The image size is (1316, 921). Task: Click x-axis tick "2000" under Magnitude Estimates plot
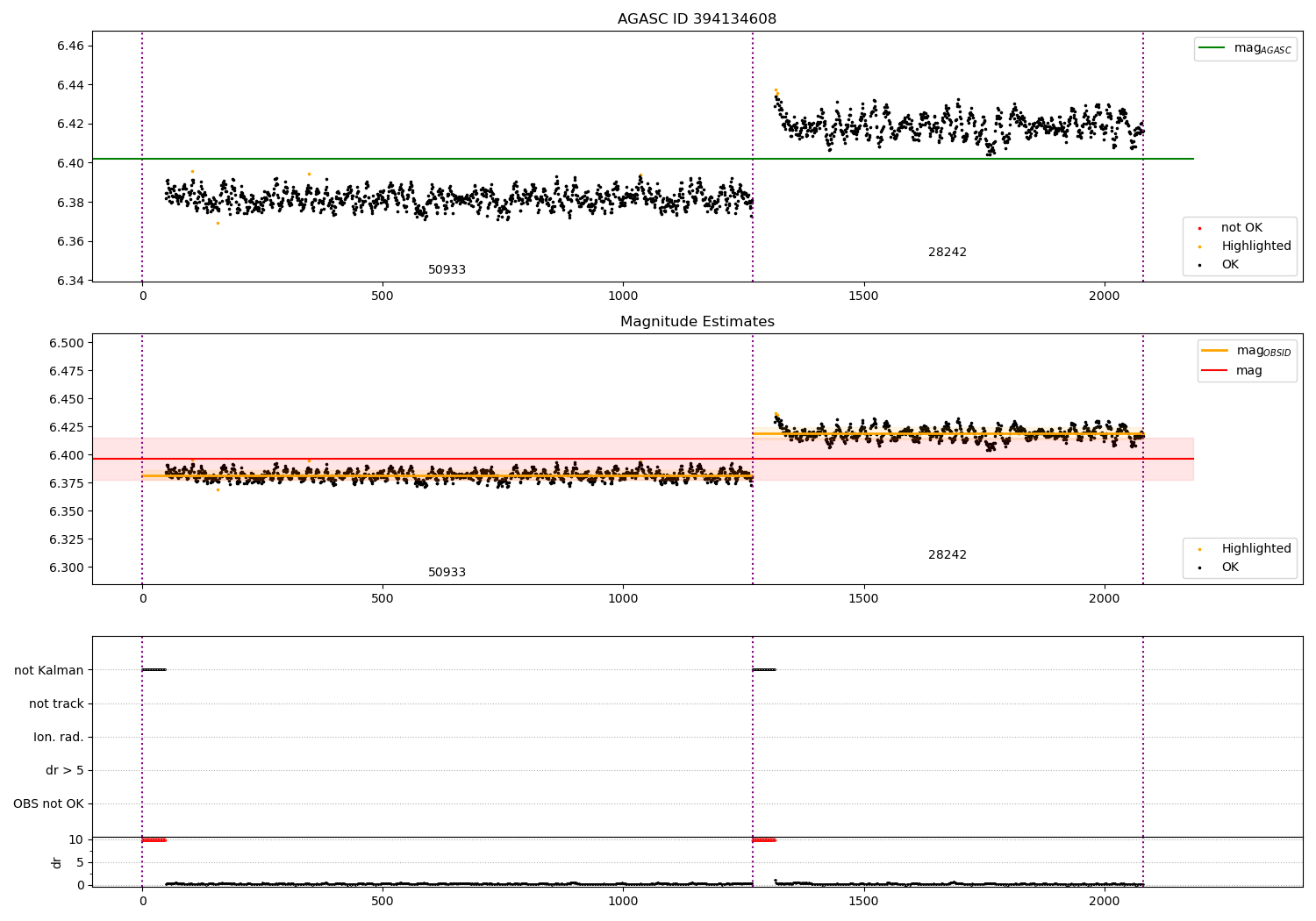pos(1104,599)
